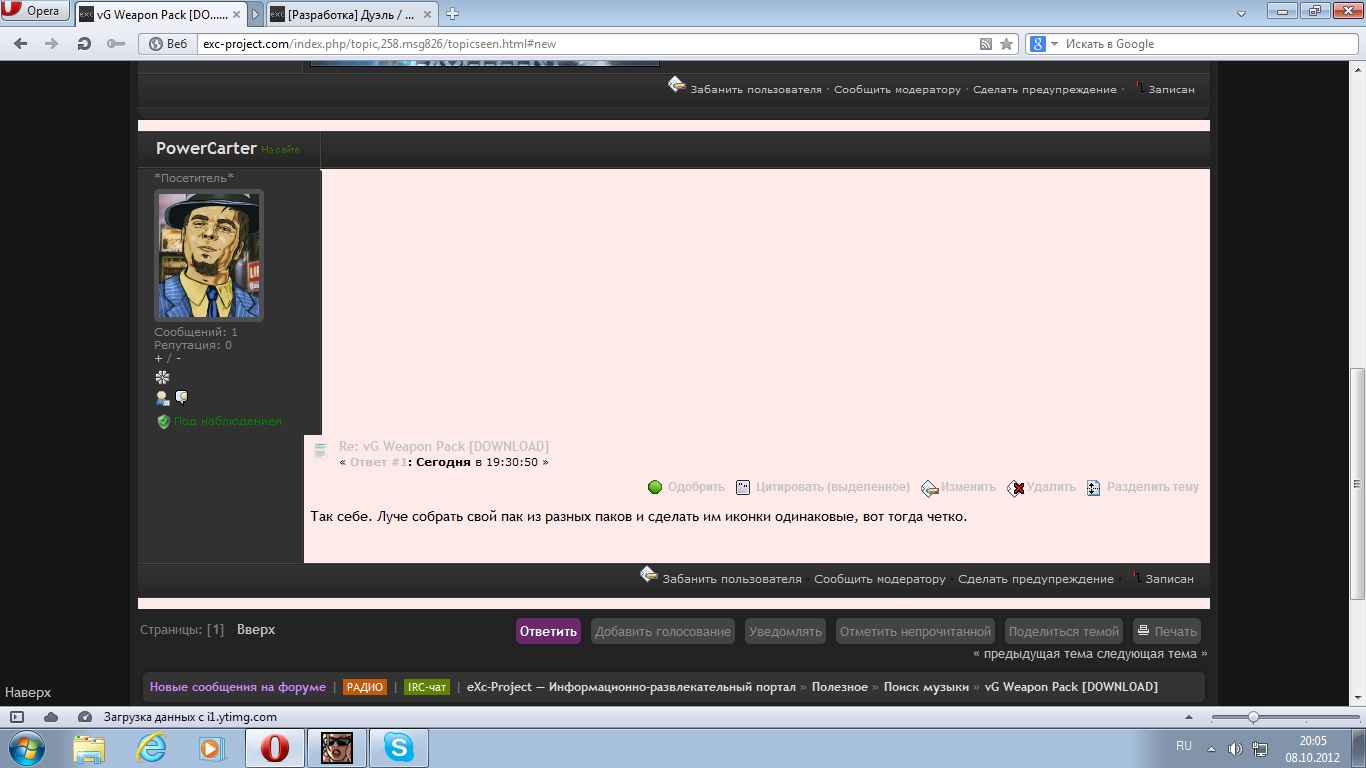
Task: Click the Изменить edit icon
Action: [x=929, y=488]
